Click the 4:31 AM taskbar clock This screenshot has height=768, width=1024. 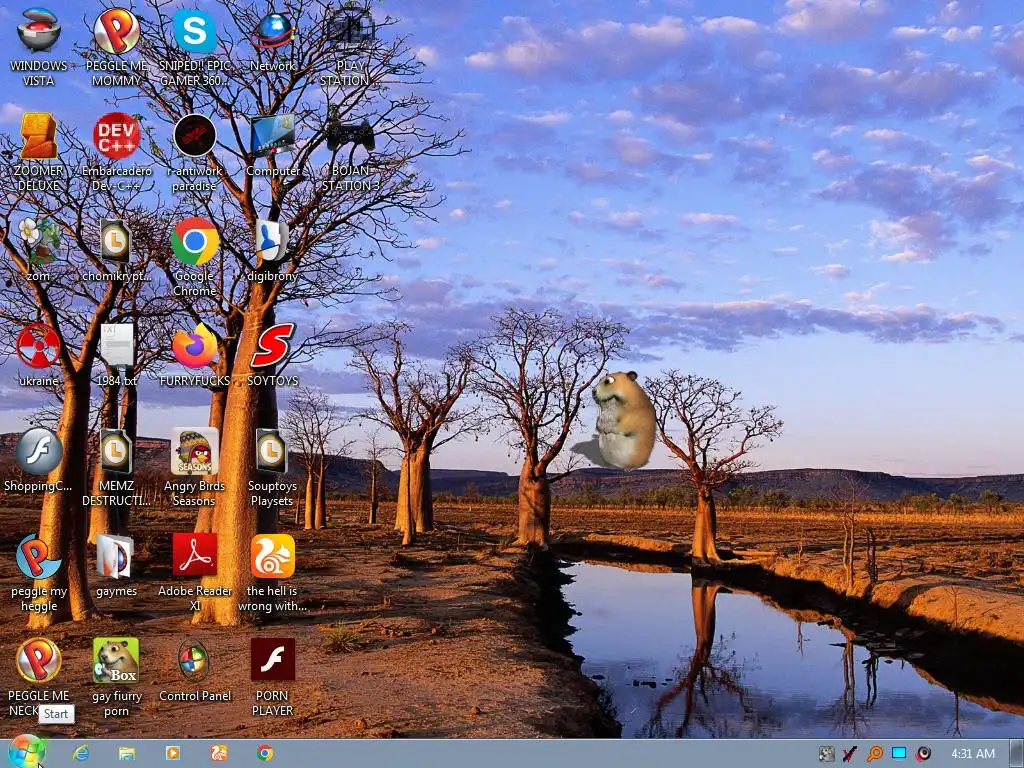point(973,754)
